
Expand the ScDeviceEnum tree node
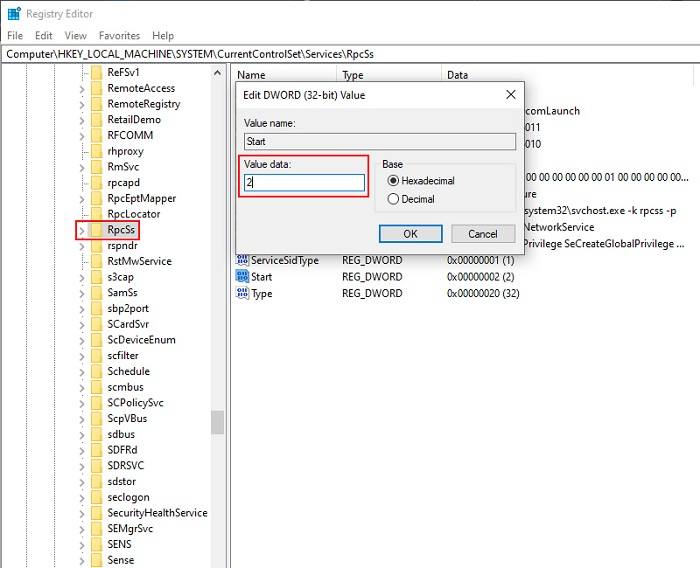82,340
